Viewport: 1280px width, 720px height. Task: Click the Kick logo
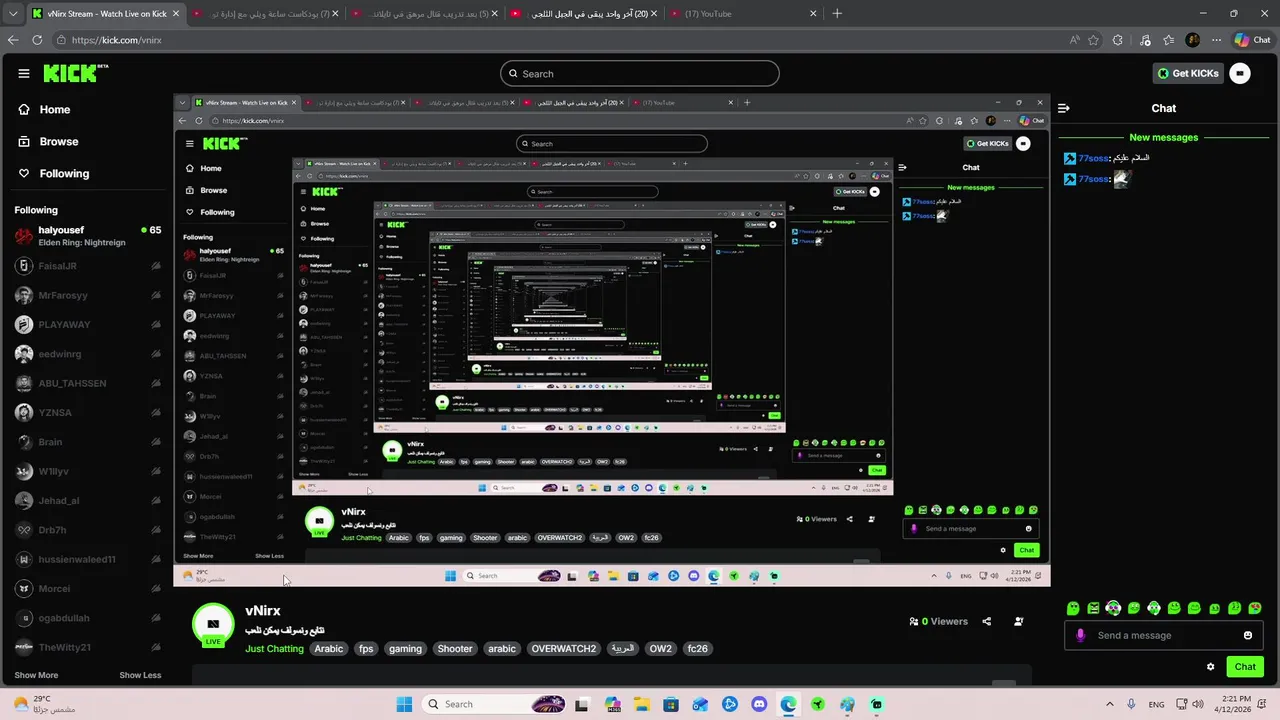click(x=76, y=73)
